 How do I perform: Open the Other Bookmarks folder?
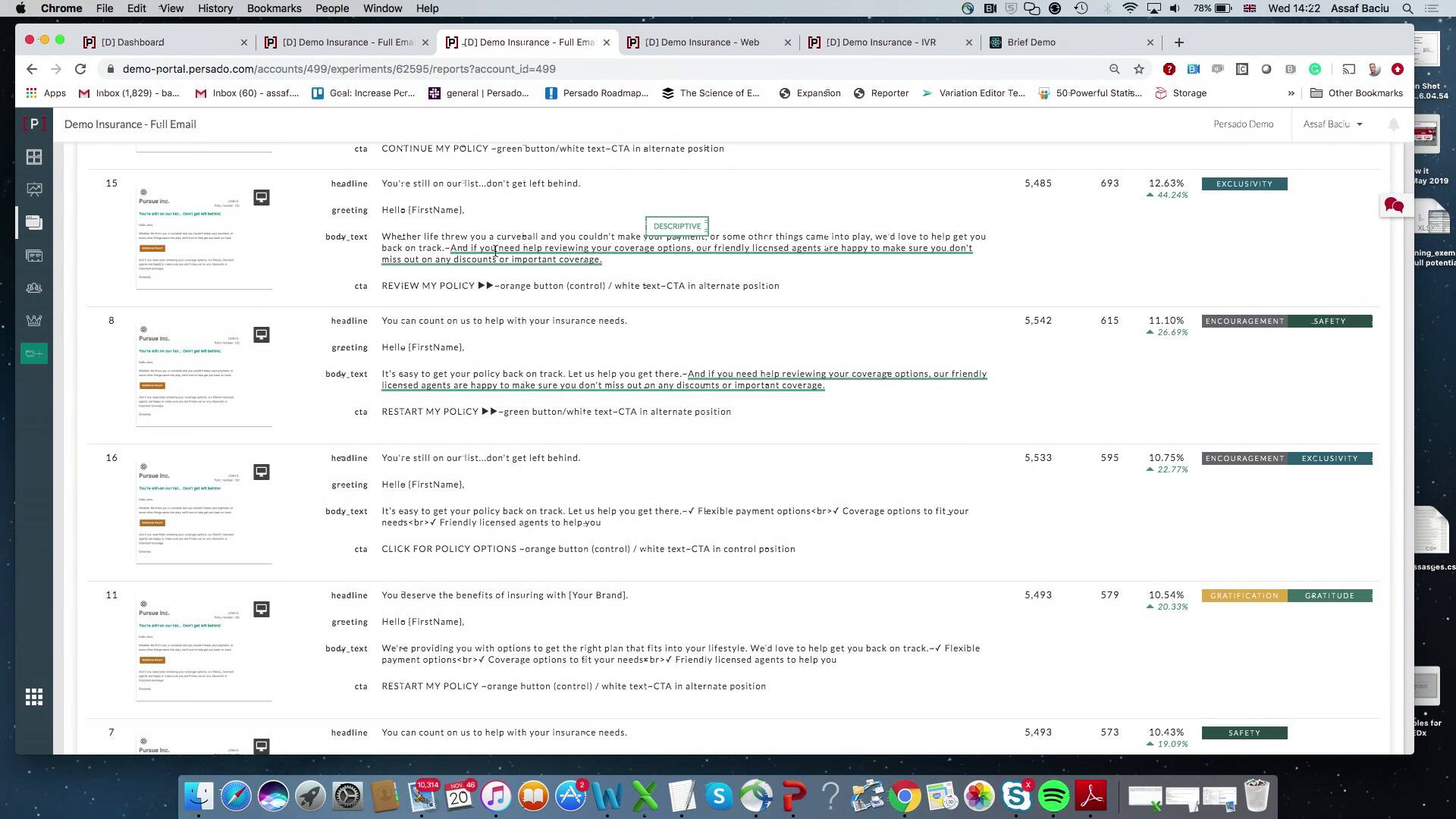coord(1357,93)
